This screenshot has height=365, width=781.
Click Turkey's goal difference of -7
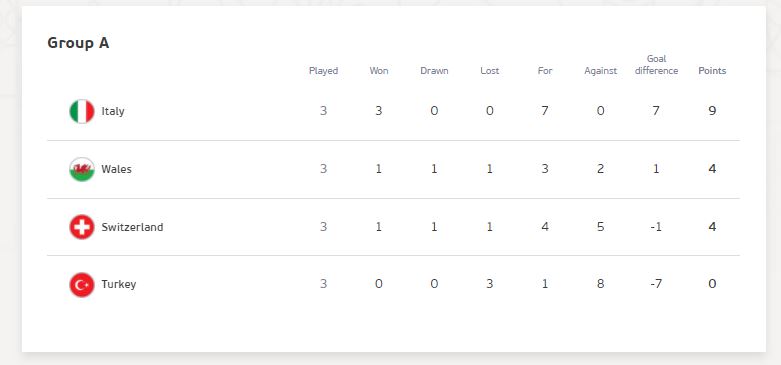tap(656, 284)
